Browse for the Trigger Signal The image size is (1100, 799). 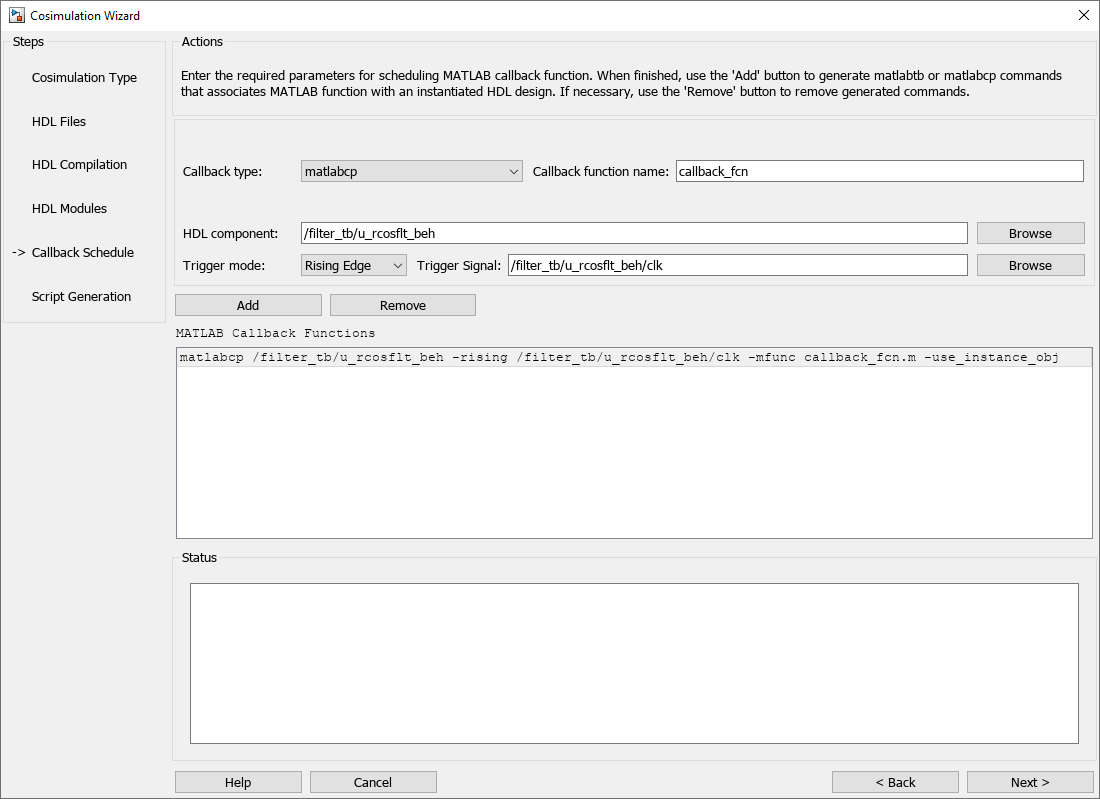[x=1030, y=265]
